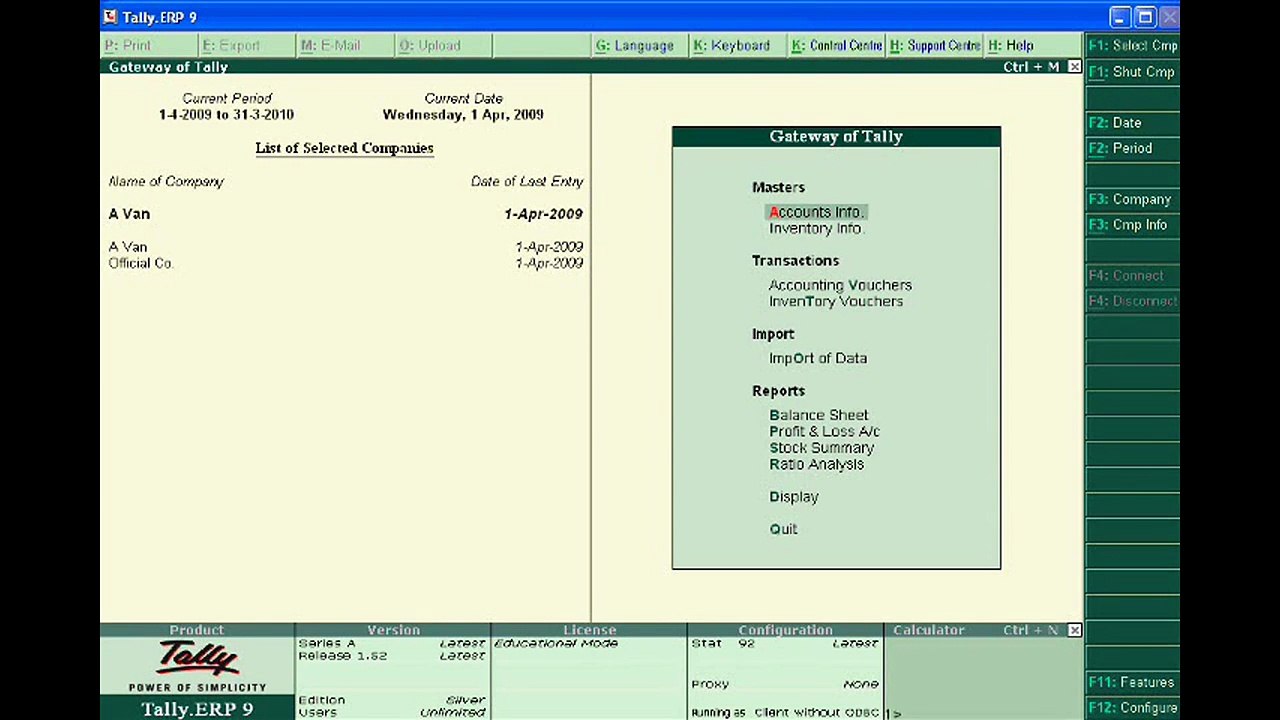Click the Tally logo in Product panel
This screenshot has height=720, width=1280.
[197, 658]
